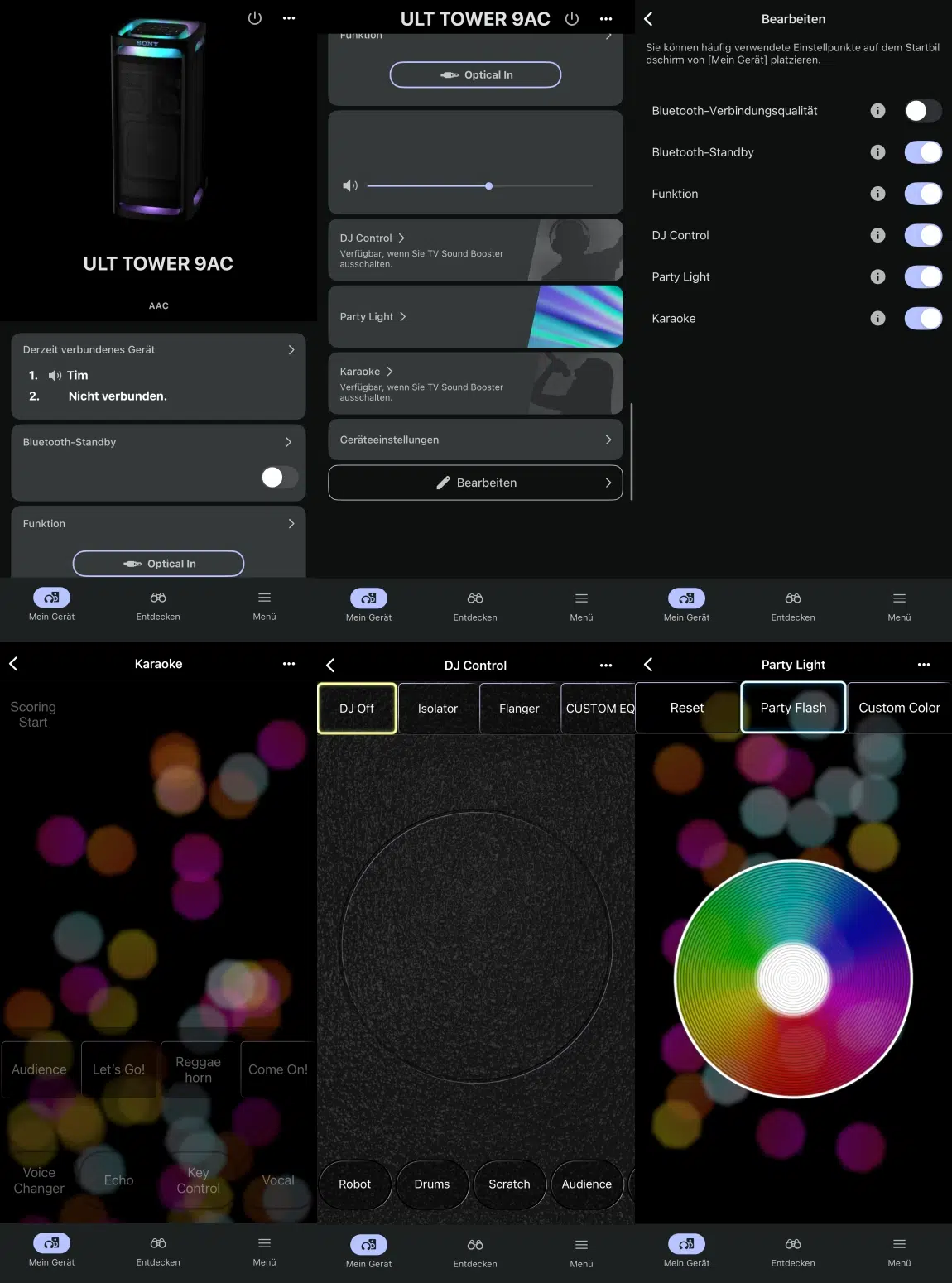
Task: Open Bluetooth-Standby chevron on home screen
Action: point(288,442)
